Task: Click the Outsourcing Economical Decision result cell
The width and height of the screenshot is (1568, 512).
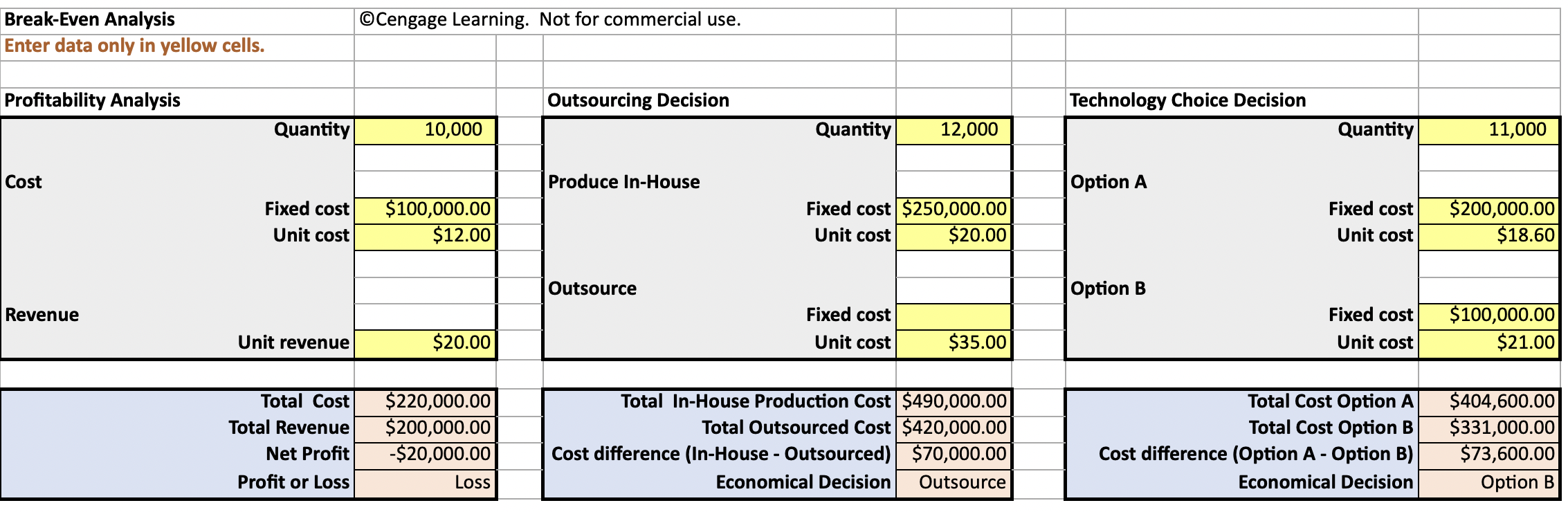Action: [954, 483]
